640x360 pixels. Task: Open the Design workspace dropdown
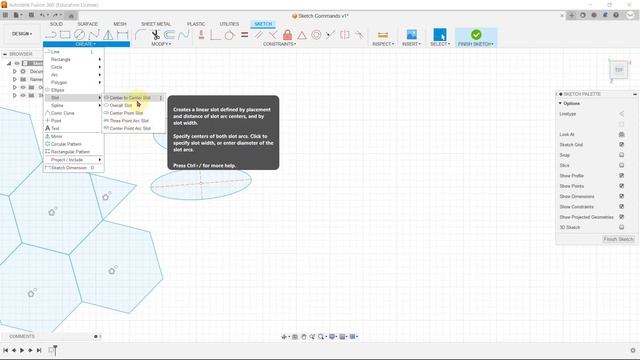[x=22, y=34]
